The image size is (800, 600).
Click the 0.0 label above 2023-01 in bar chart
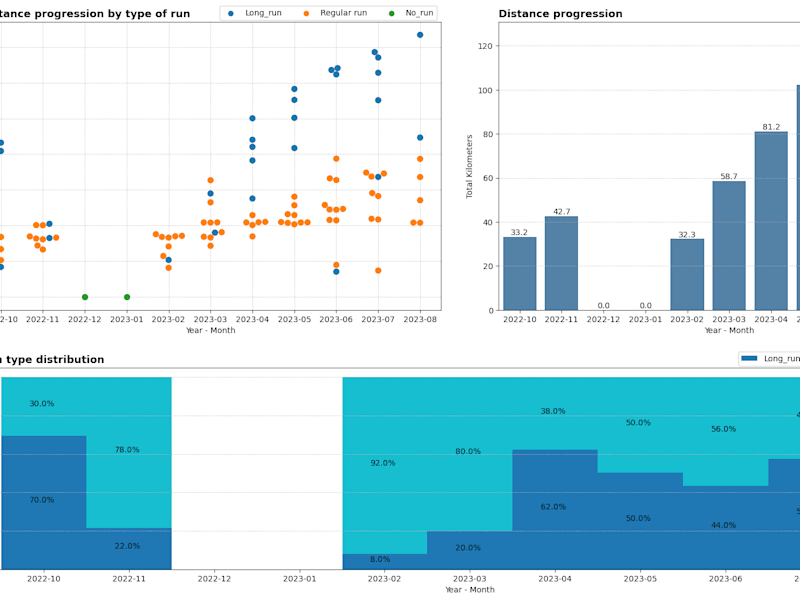point(645,306)
